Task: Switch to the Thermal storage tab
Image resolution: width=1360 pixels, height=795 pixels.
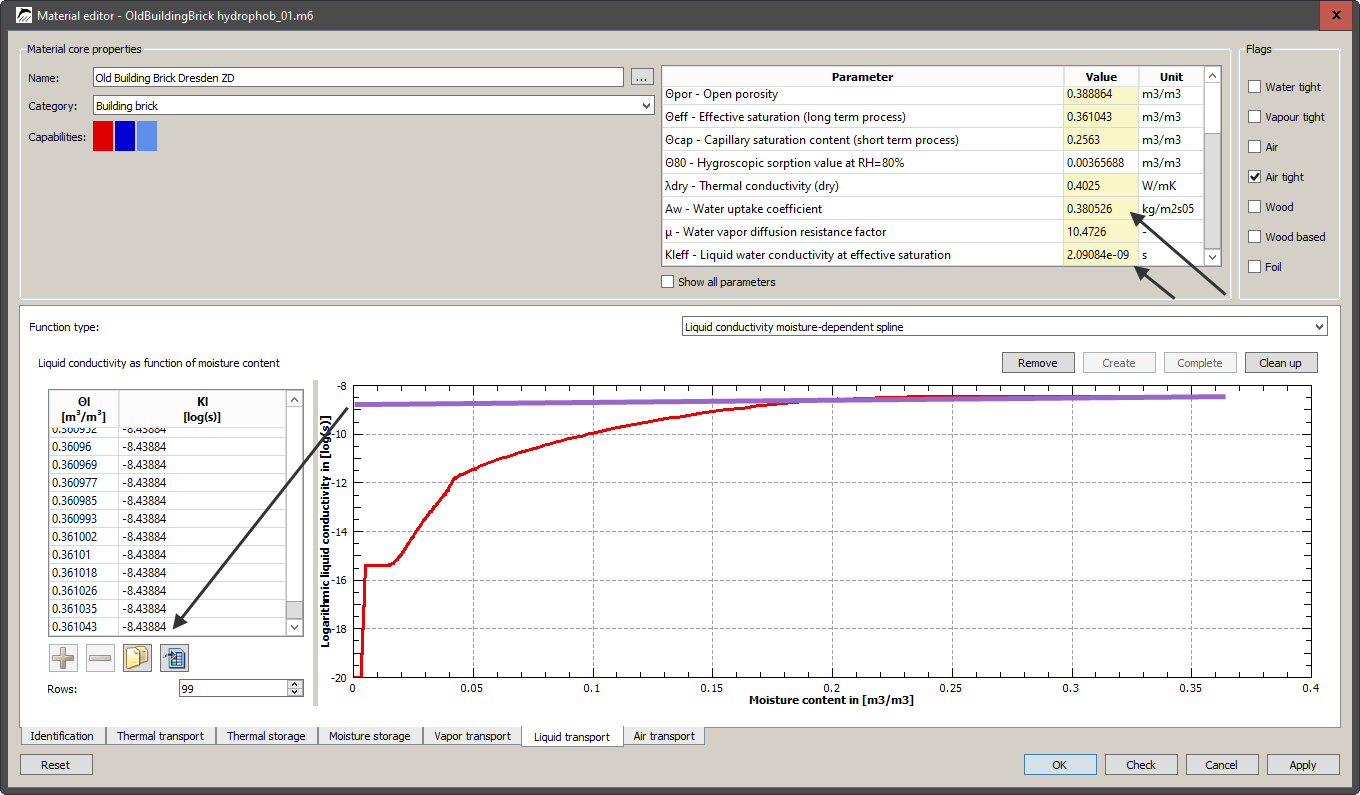Action: click(266, 736)
